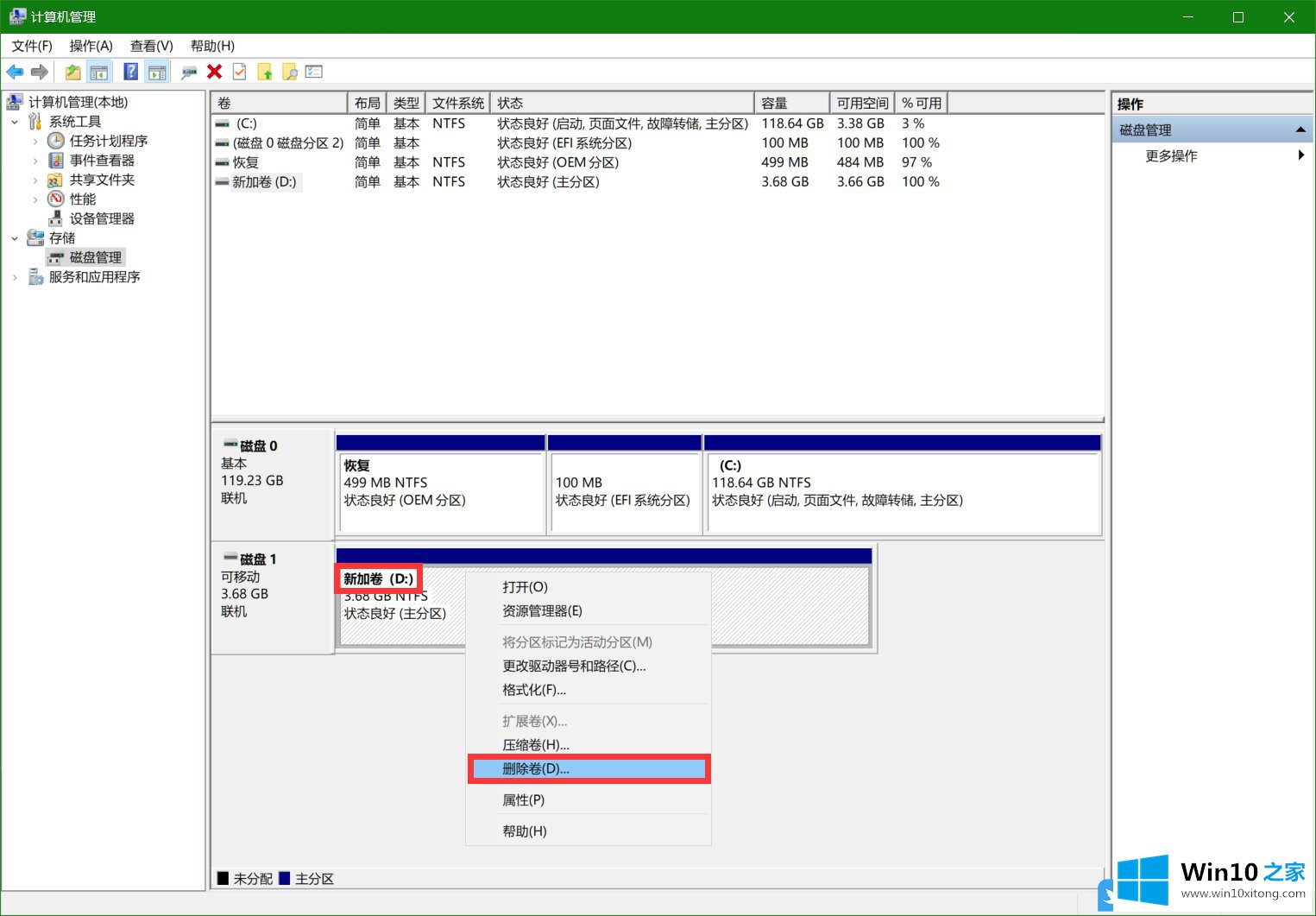This screenshot has width=1316, height=916.
Task: Select the (C:) 118.64 GB partition block
Action: 903,484
